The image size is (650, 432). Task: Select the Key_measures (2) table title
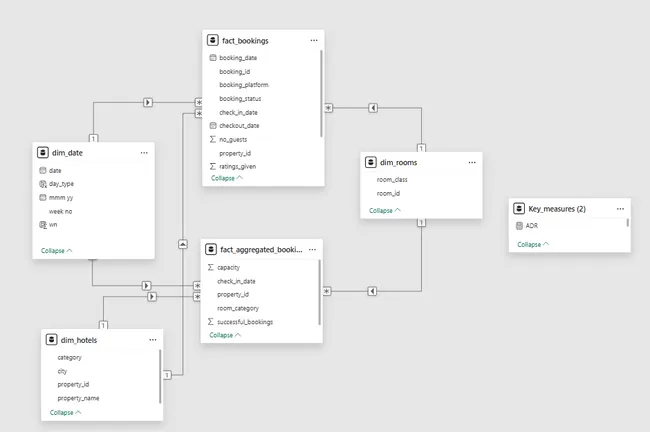(557, 209)
